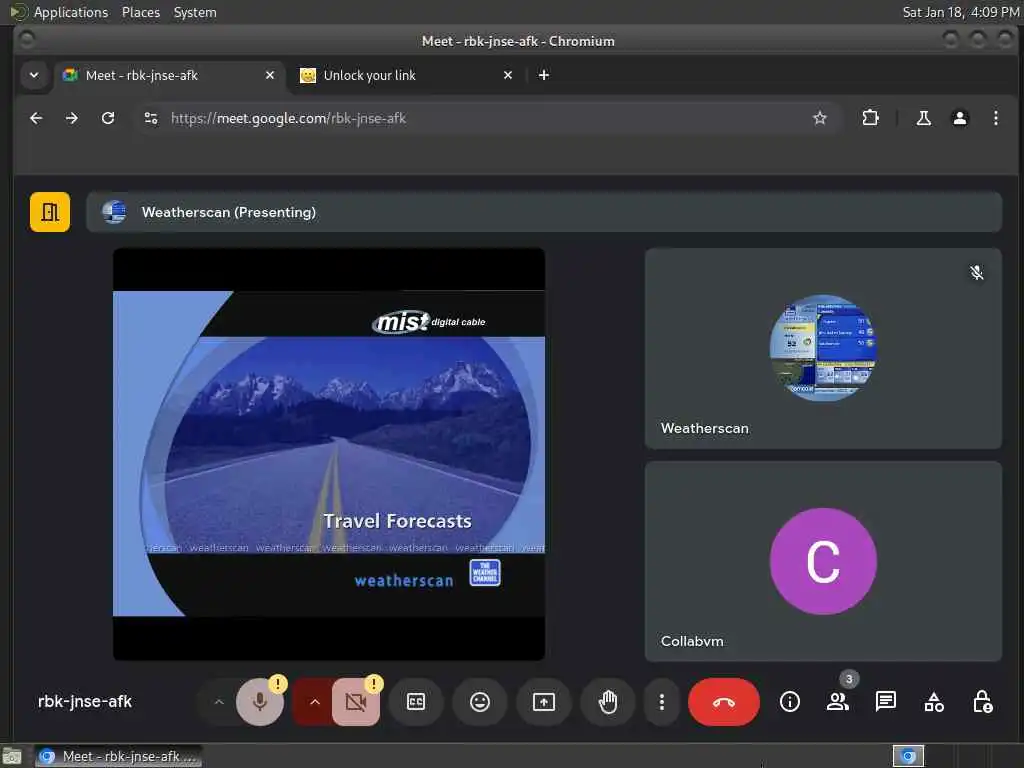Switch to the Meet - rbk-jnse-afk tab
This screenshot has height=768, width=1024.
pyautogui.click(x=170, y=76)
